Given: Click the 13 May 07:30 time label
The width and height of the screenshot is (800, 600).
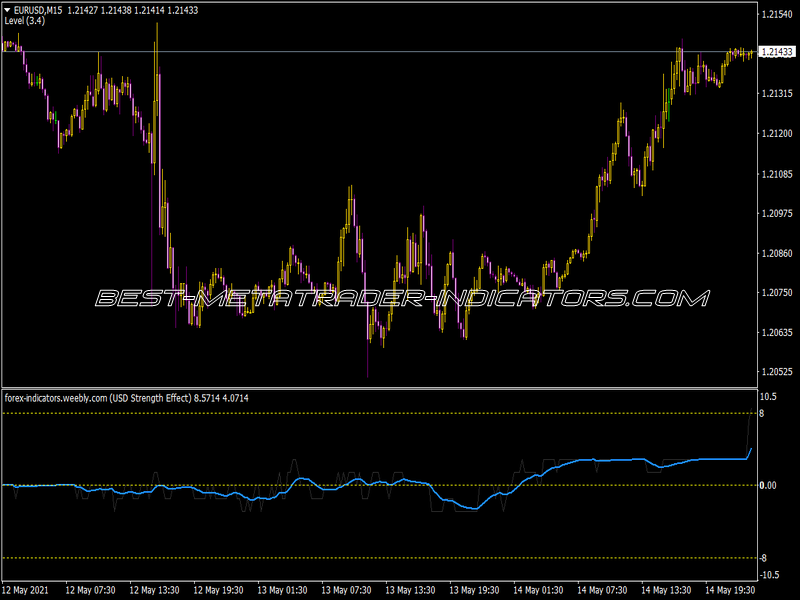Looking at the screenshot, I should (x=346, y=590).
